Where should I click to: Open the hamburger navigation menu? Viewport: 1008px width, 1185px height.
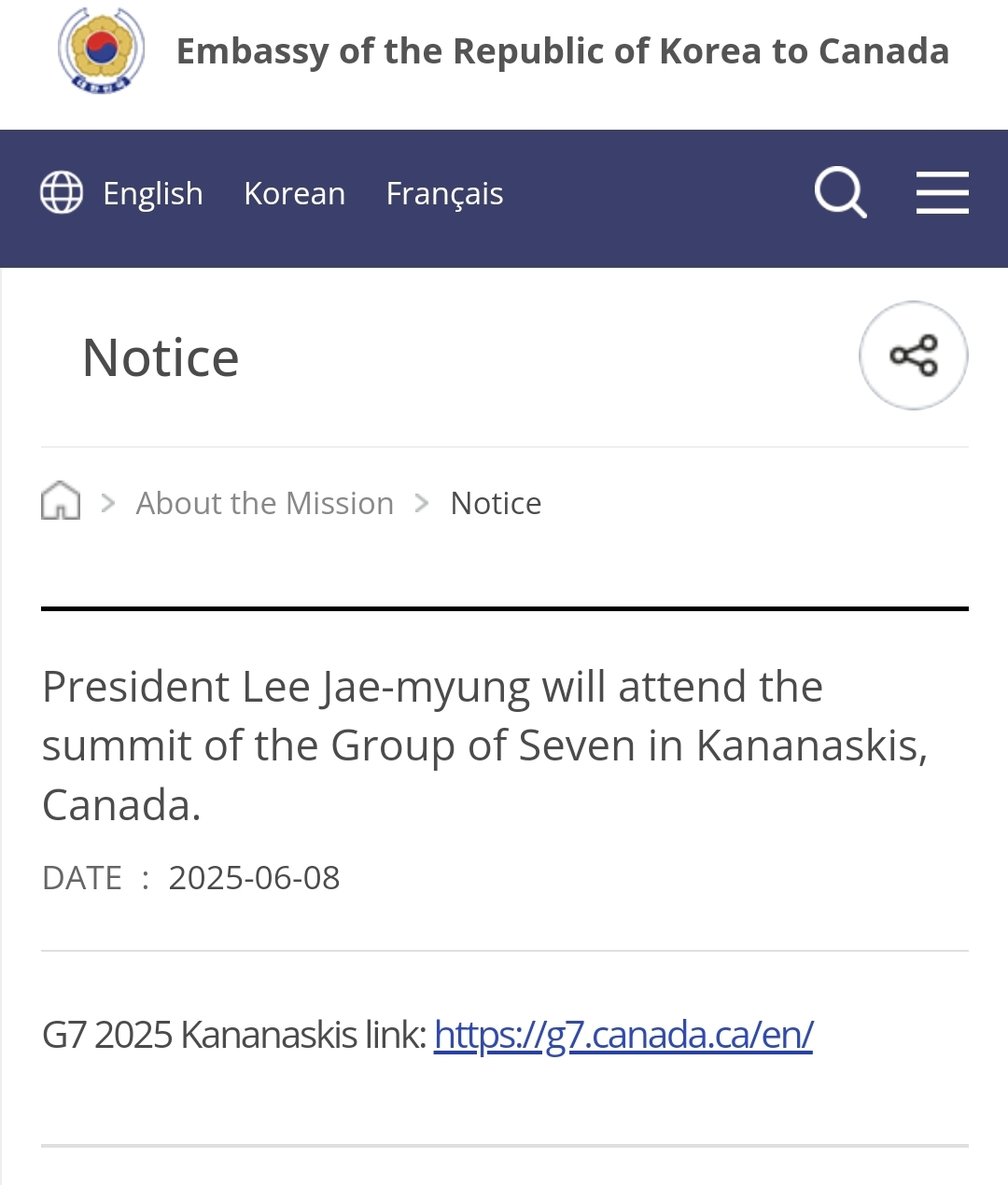[942, 193]
